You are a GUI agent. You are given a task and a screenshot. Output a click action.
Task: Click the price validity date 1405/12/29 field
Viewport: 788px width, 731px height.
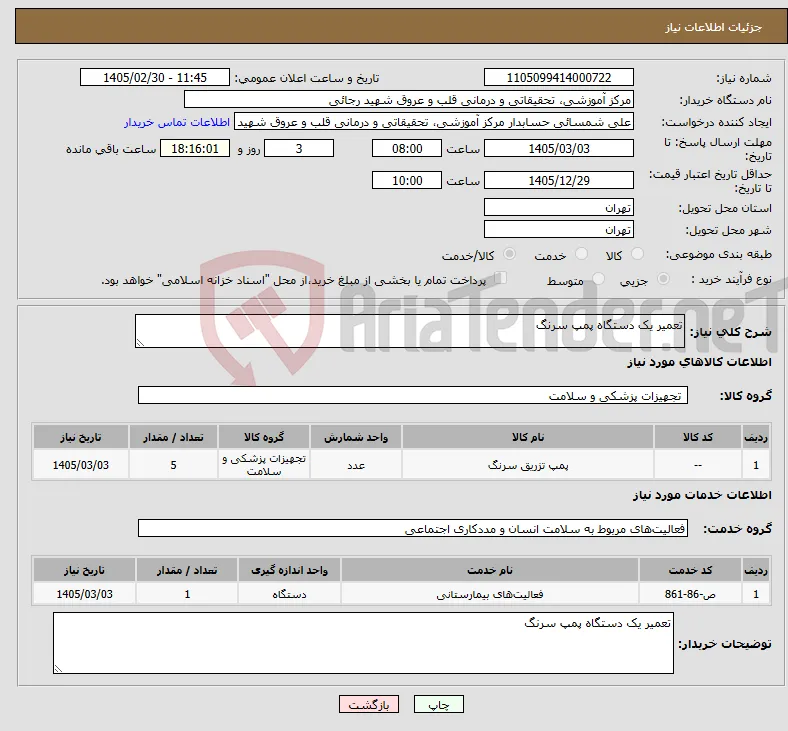(x=558, y=180)
